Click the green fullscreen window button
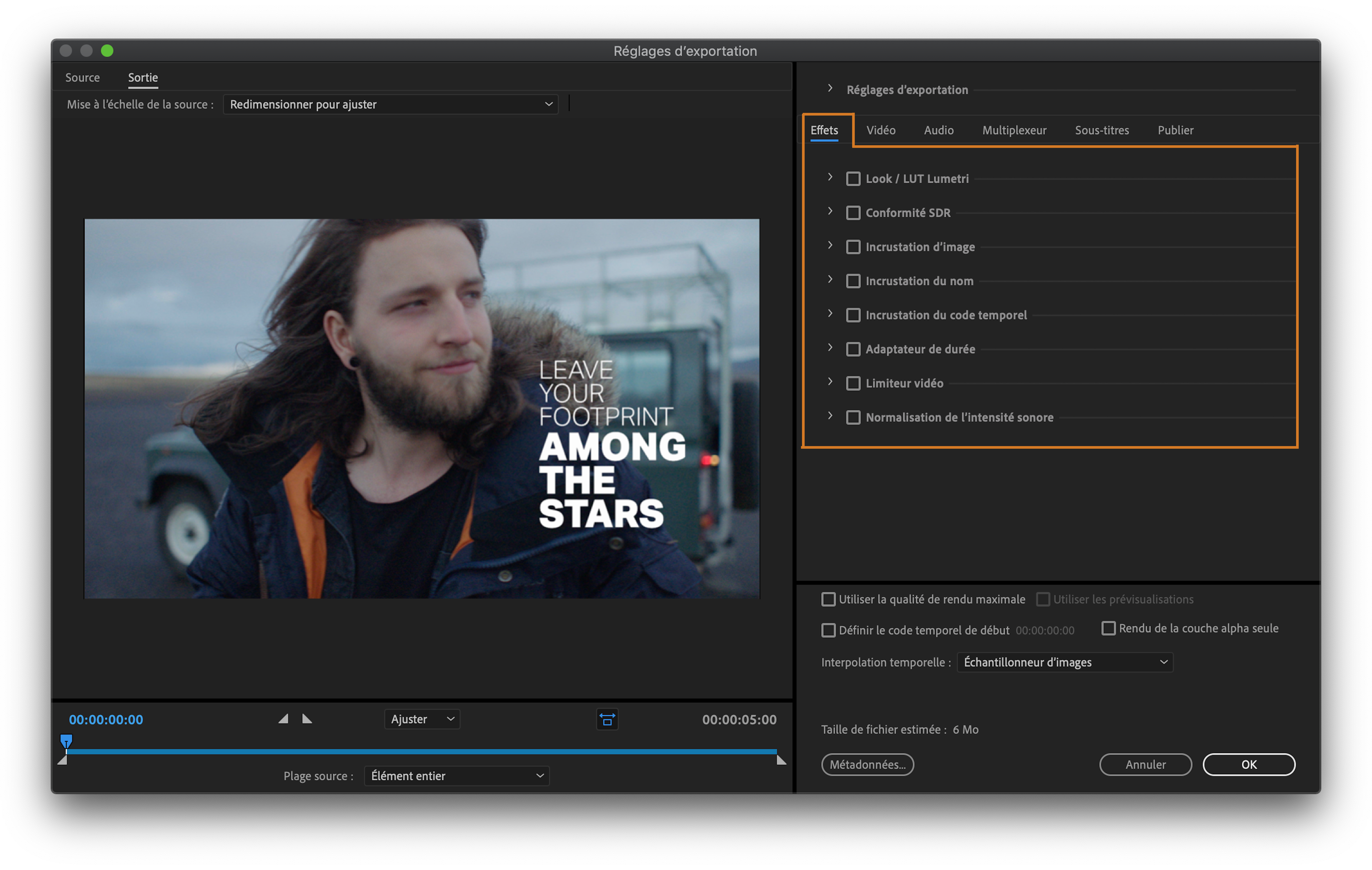Image resolution: width=1372 pixels, height=870 pixels. point(107,51)
